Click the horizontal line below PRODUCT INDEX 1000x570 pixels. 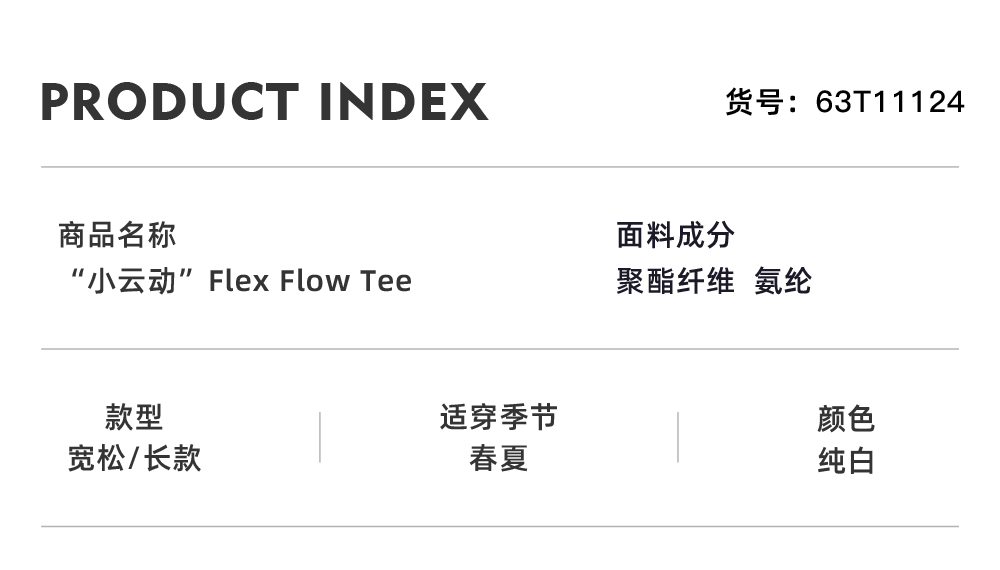click(500, 167)
